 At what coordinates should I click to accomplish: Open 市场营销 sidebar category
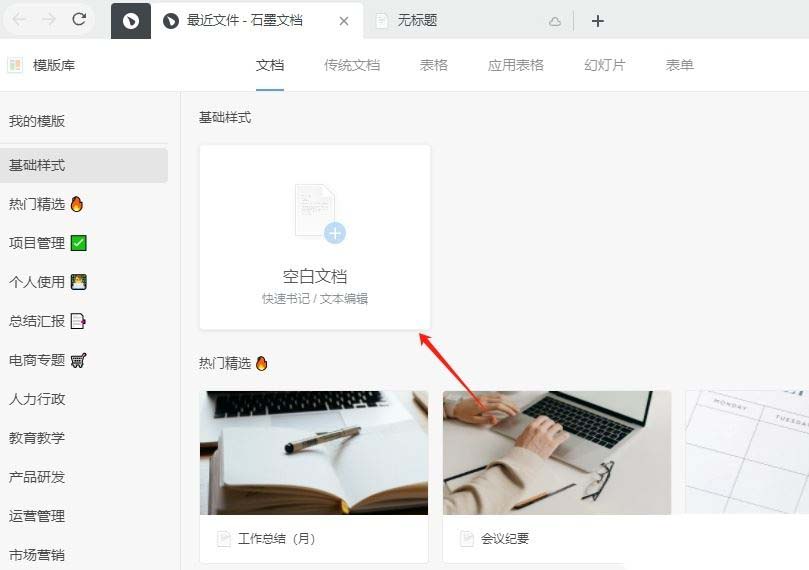pos(37,555)
